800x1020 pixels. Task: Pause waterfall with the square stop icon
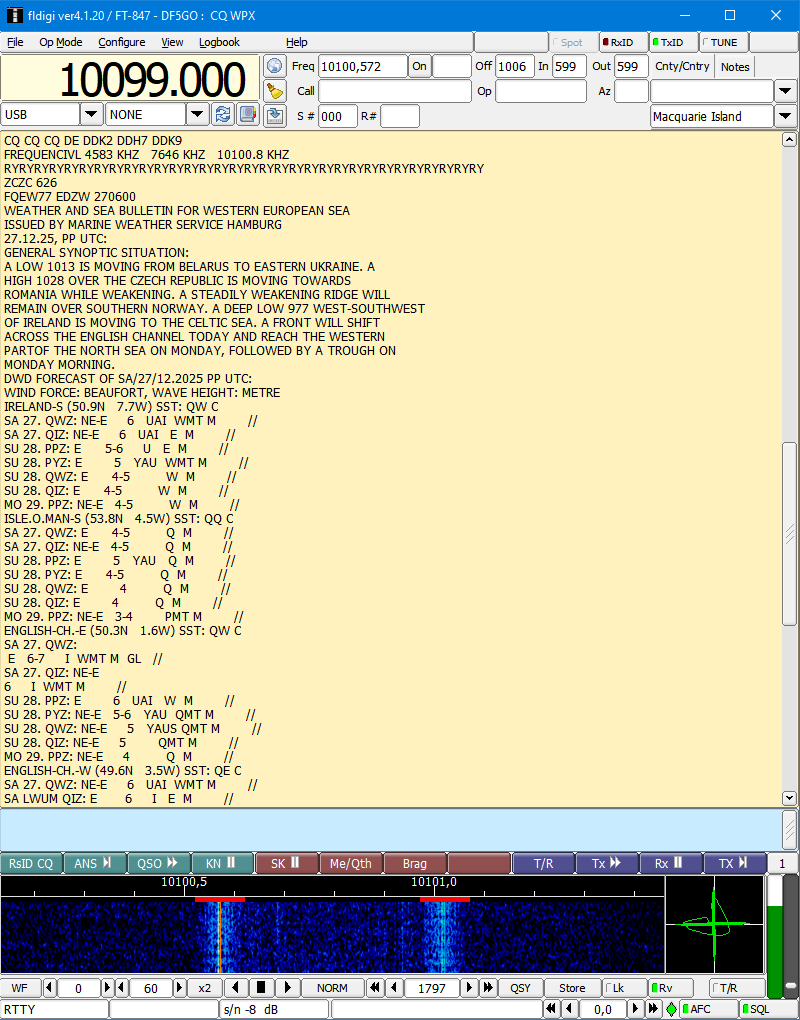[x=261, y=988]
